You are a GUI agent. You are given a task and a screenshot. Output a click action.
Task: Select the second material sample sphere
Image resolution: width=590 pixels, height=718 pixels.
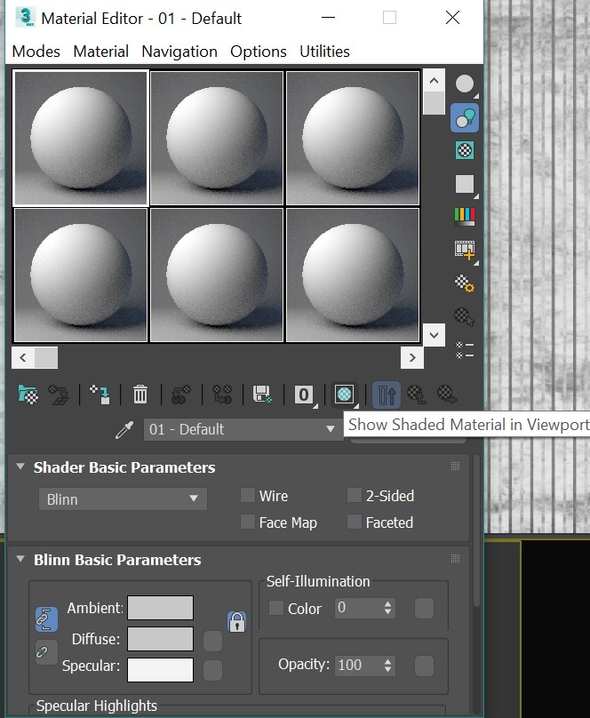point(217,138)
